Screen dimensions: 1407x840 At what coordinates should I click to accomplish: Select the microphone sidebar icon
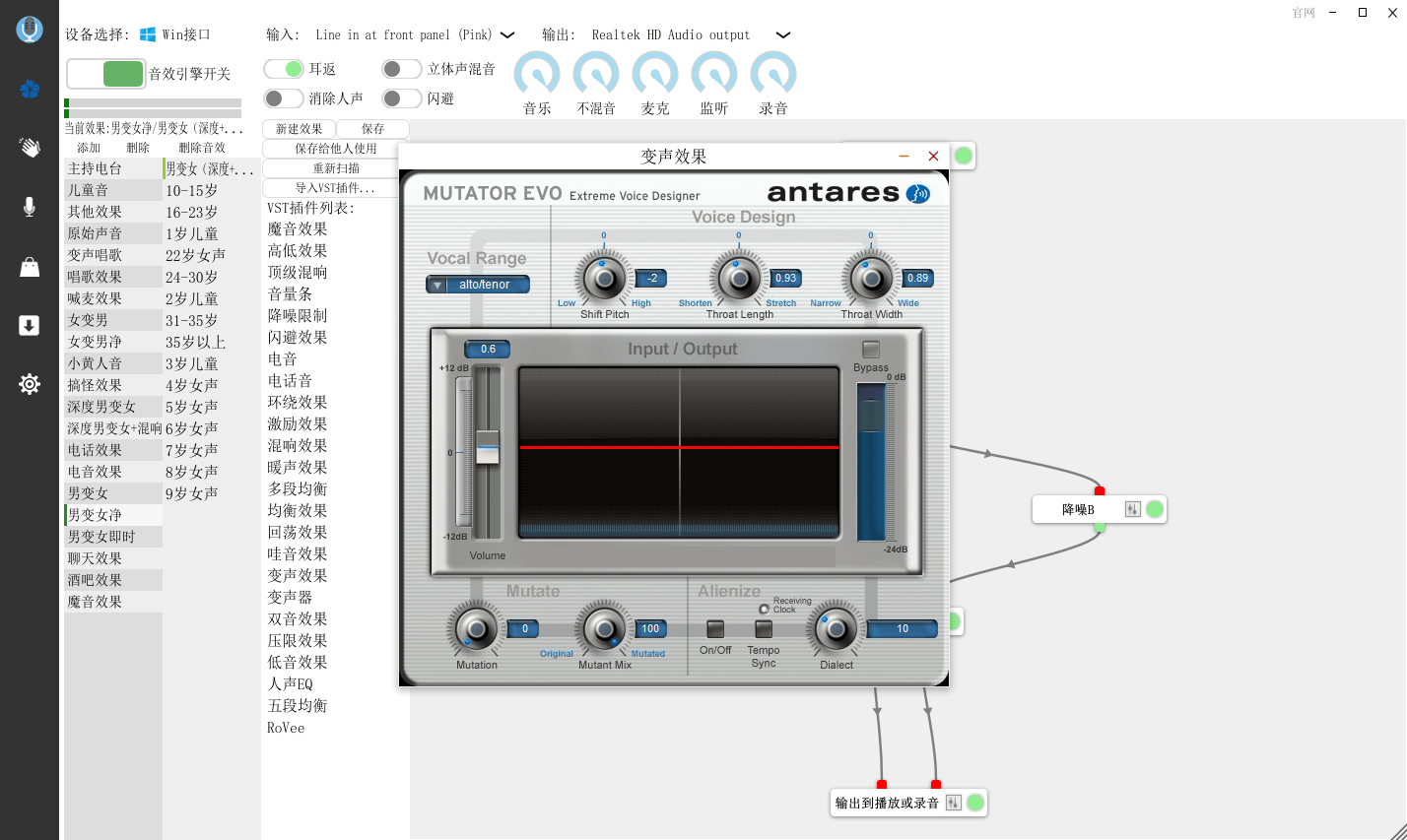coord(30,207)
